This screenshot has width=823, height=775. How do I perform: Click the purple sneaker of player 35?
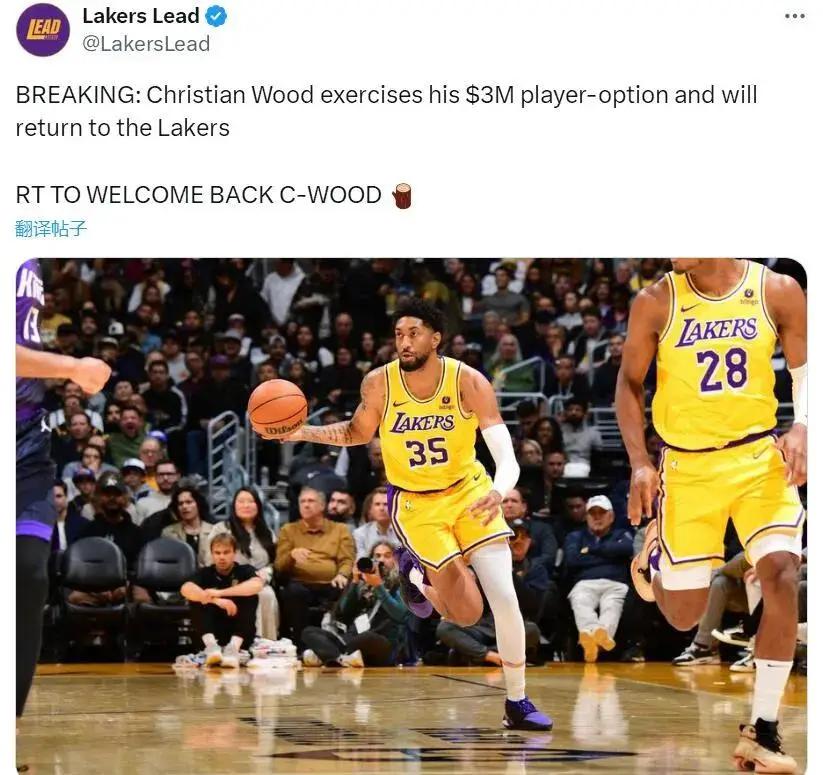[527, 714]
